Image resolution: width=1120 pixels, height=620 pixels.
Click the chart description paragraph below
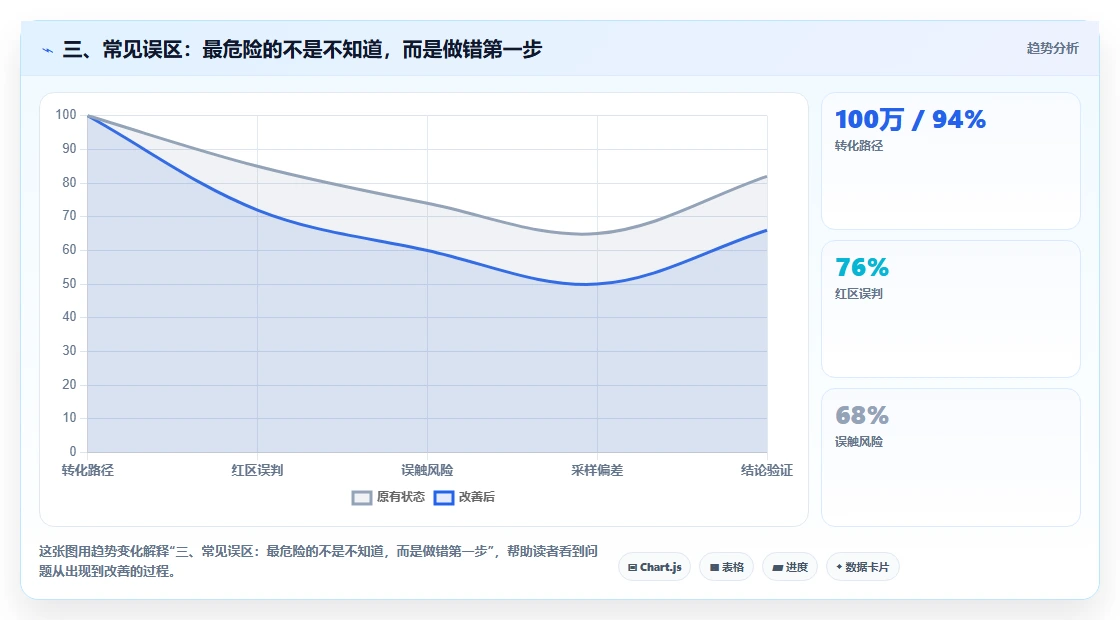[x=319, y=561]
